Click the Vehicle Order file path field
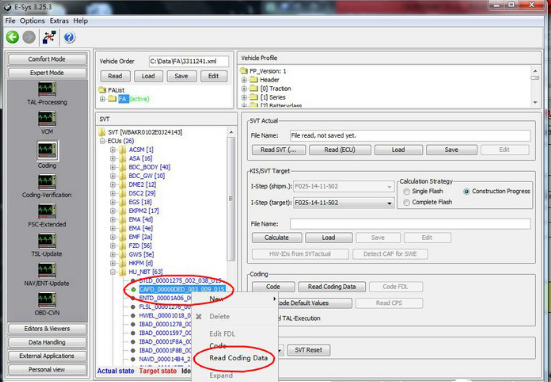This screenshot has height=382, width=551. coord(189,61)
